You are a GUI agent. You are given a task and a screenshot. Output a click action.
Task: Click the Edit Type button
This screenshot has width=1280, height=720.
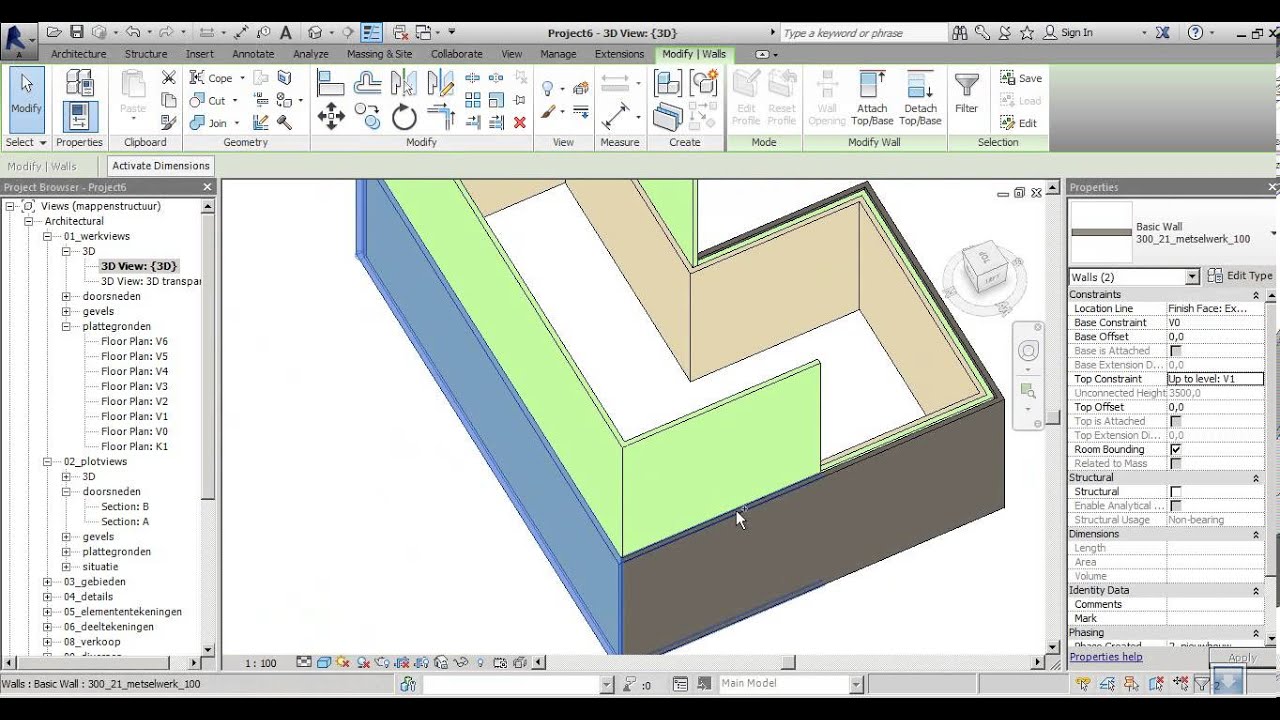(x=1240, y=276)
